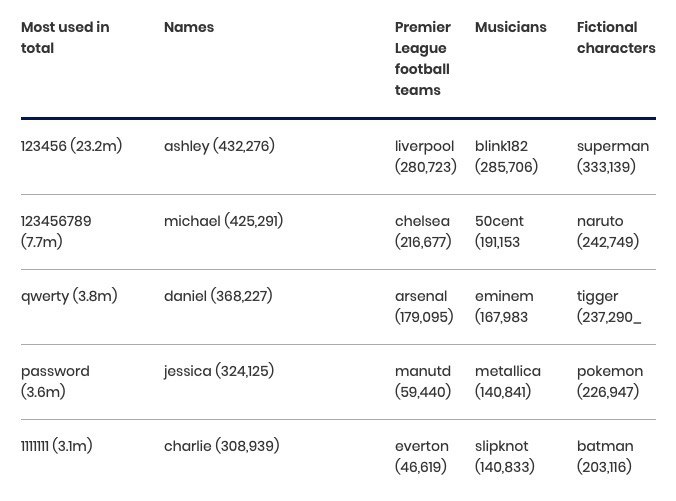
Task: Select the 'tigger (237,290_' cell
Action: (609, 307)
